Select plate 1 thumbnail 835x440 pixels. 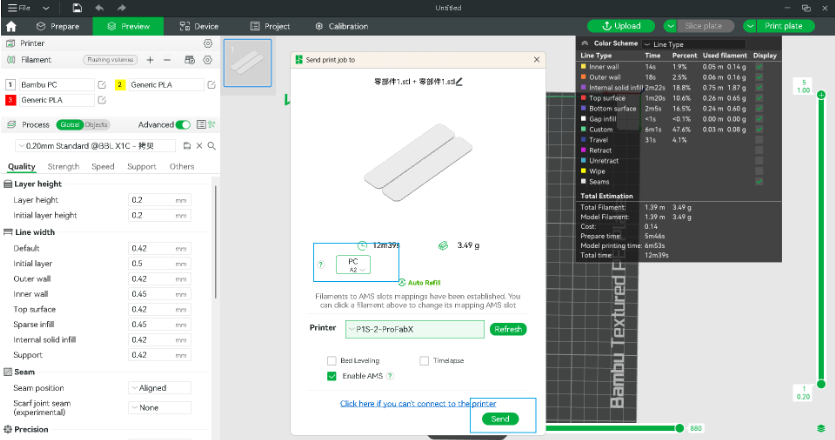tap(248, 63)
